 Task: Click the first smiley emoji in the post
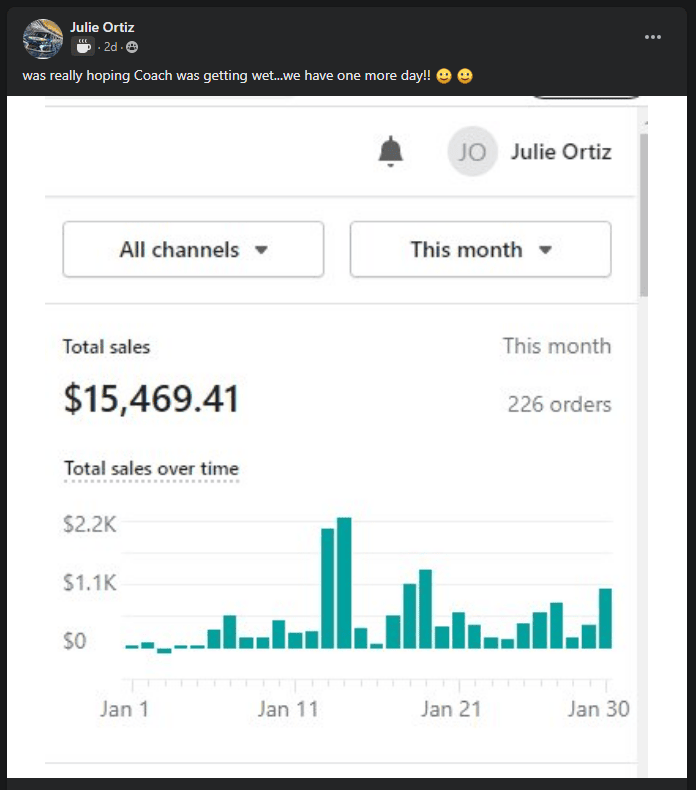point(444,77)
